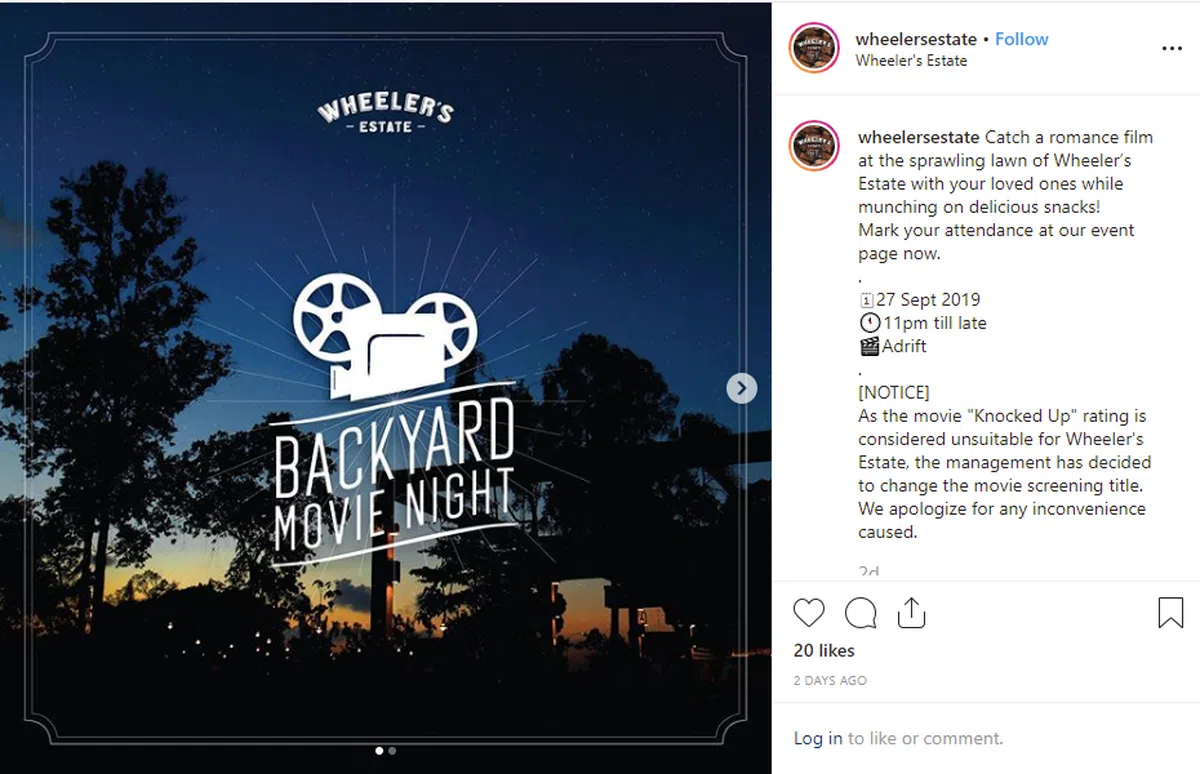Select the second carousel indicator dot

point(392,750)
